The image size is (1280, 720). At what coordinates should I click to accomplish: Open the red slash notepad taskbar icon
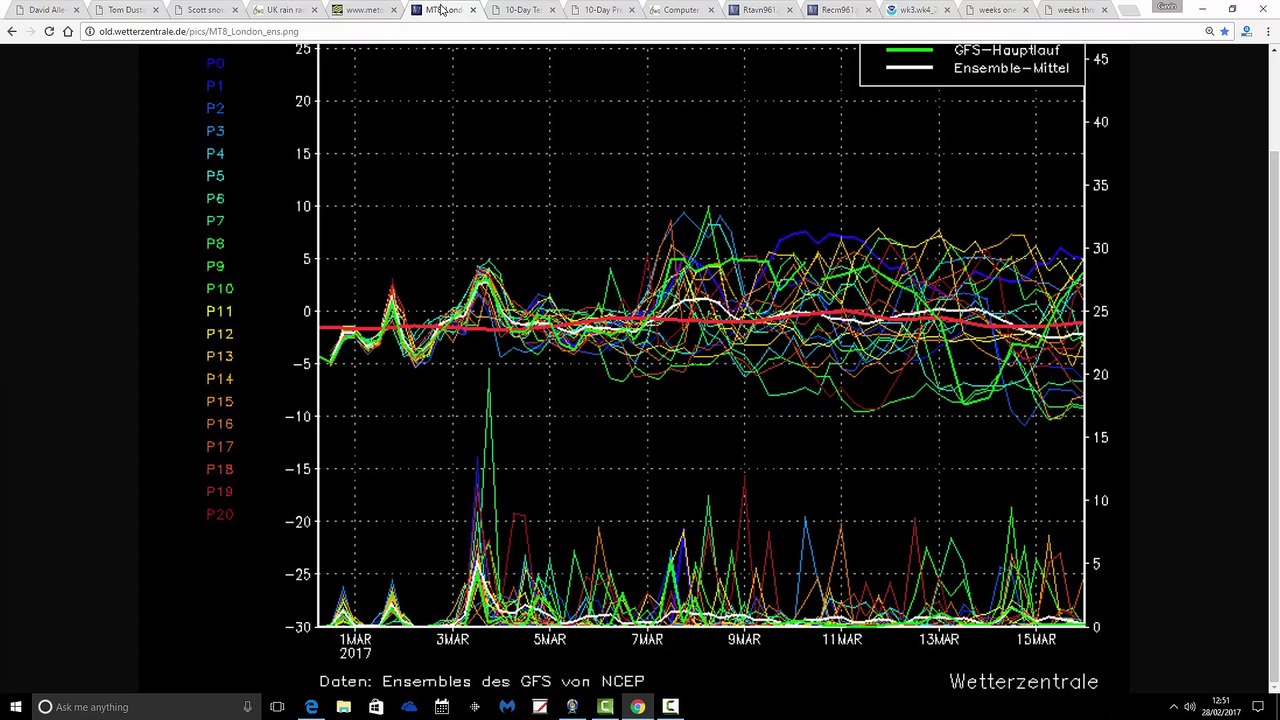pos(540,707)
